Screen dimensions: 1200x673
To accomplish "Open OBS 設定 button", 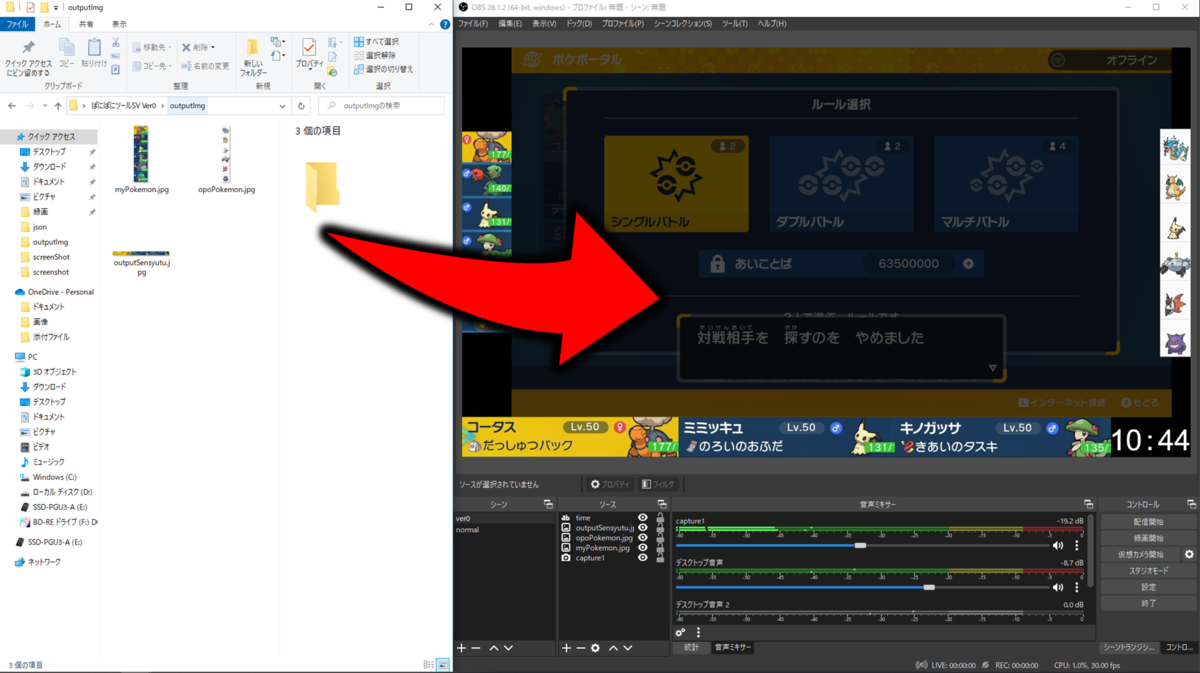I will pos(1148,587).
